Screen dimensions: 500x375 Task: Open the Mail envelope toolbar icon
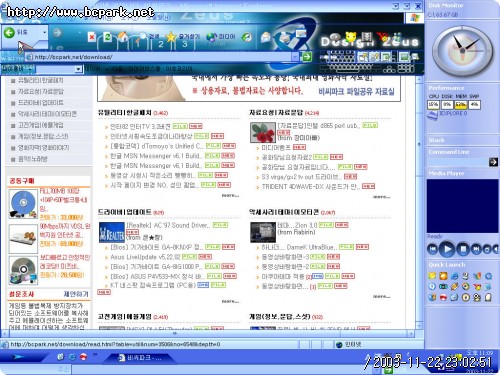(x=266, y=37)
